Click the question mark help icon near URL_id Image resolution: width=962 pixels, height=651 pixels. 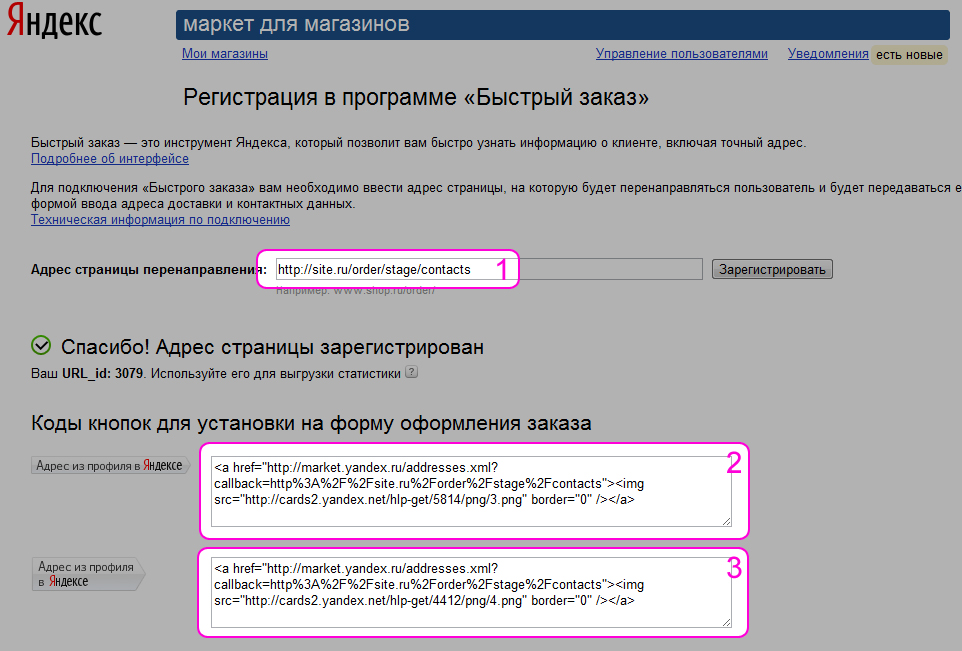click(412, 372)
